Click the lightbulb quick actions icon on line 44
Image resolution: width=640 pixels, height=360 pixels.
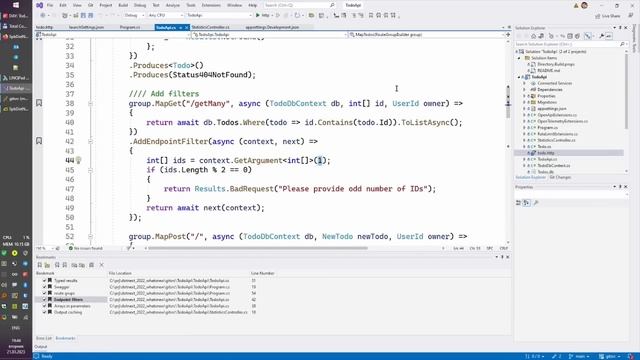point(78,160)
